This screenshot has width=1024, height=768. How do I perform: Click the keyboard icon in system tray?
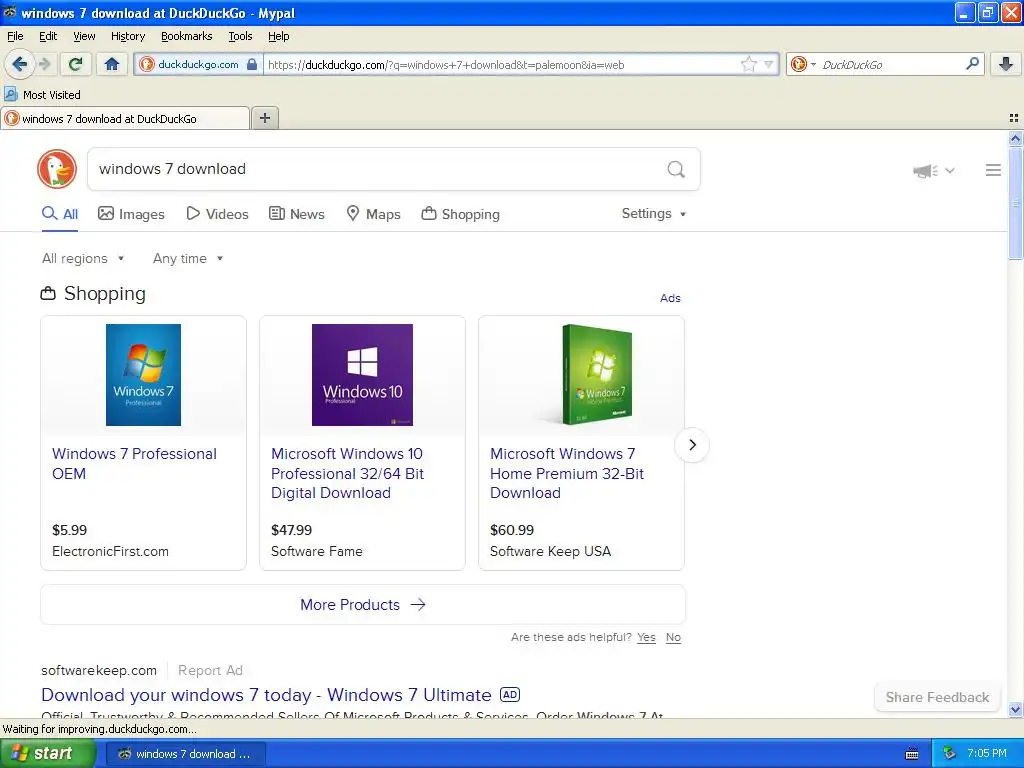click(912, 754)
